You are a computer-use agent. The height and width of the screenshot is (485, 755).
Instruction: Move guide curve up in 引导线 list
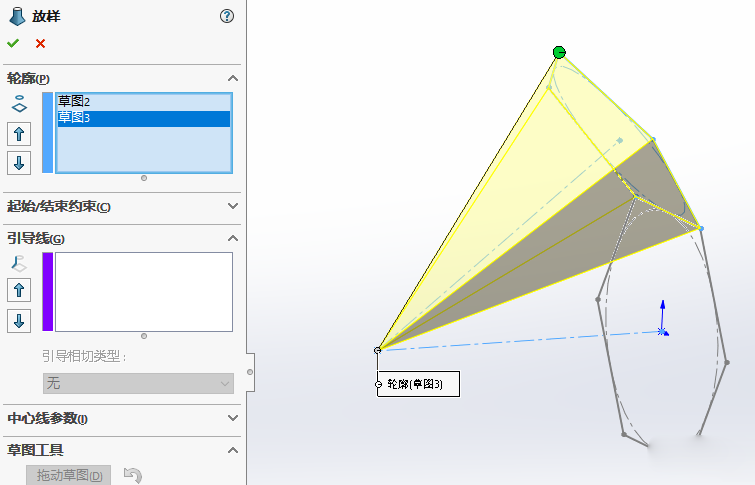pos(19,291)
